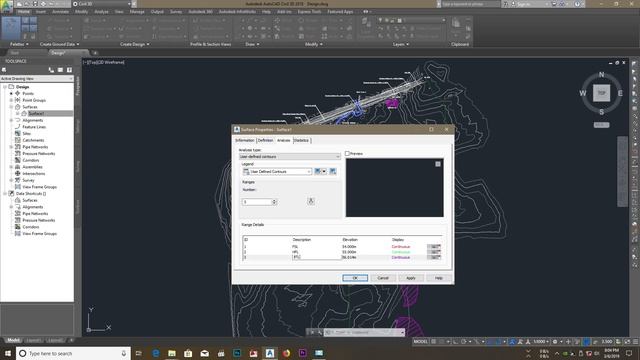Viewport: 640px width, 360px height.
Task: Select Catchments in the Toolspace tree
Action: (33, 140)
